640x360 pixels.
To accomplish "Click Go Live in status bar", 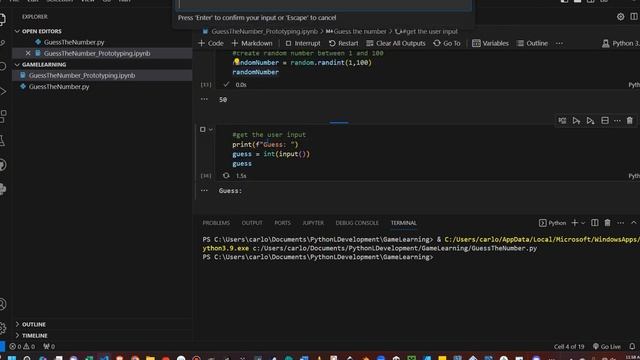I will click(x=607, y=347).
